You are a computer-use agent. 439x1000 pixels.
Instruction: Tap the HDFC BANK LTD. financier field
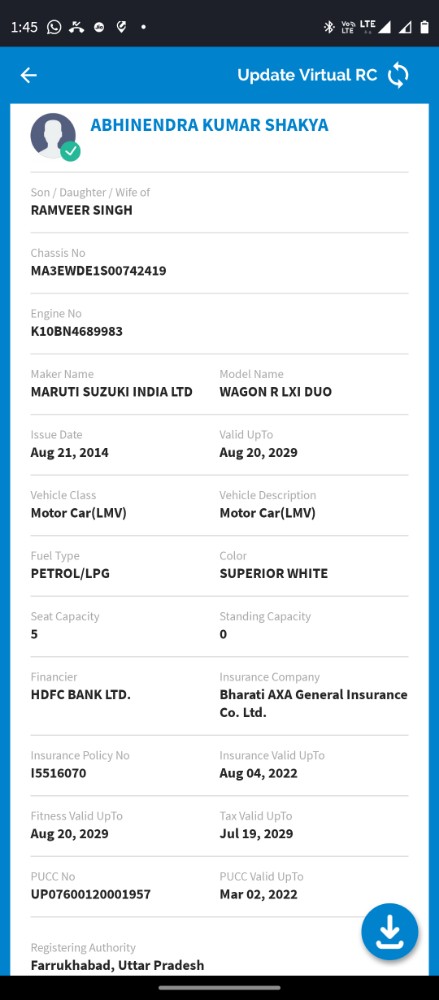[x=80, y=695]
